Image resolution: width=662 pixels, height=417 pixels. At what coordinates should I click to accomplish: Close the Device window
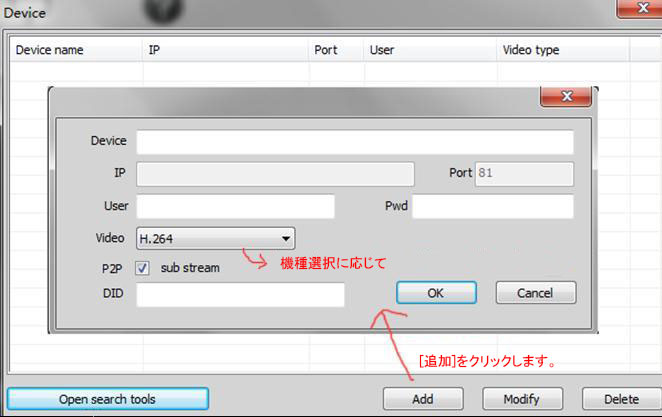pos(639,8)
